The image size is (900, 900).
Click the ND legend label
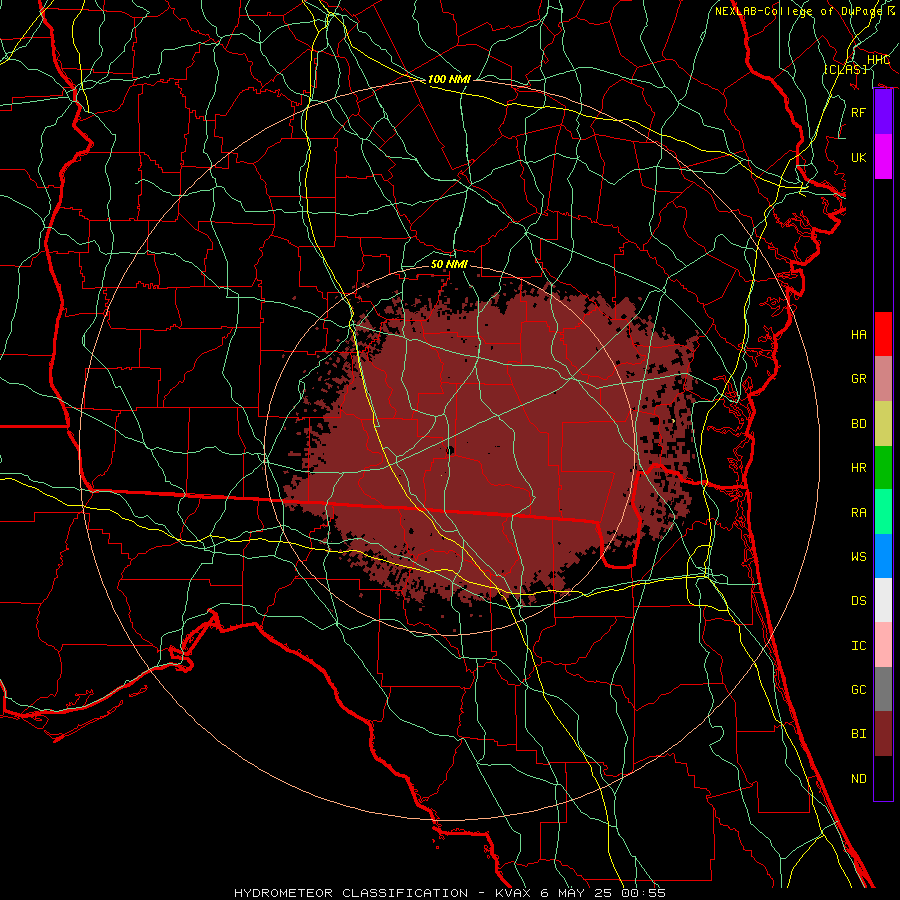pos(859,779)
